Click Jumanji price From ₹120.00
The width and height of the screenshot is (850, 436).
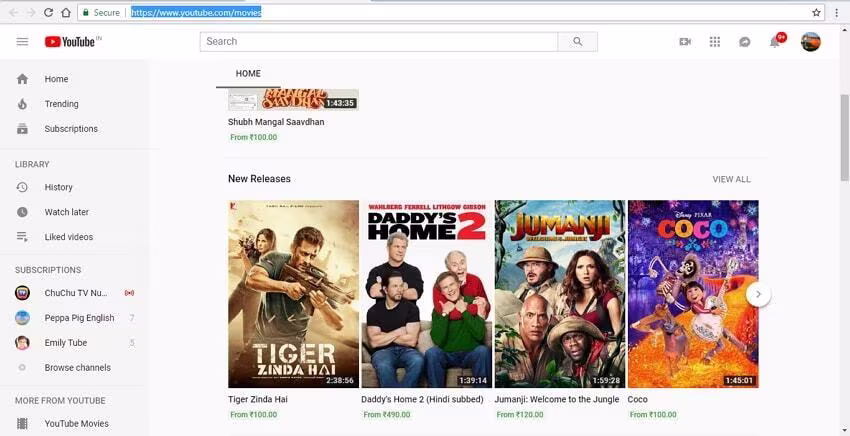point(520,415)
